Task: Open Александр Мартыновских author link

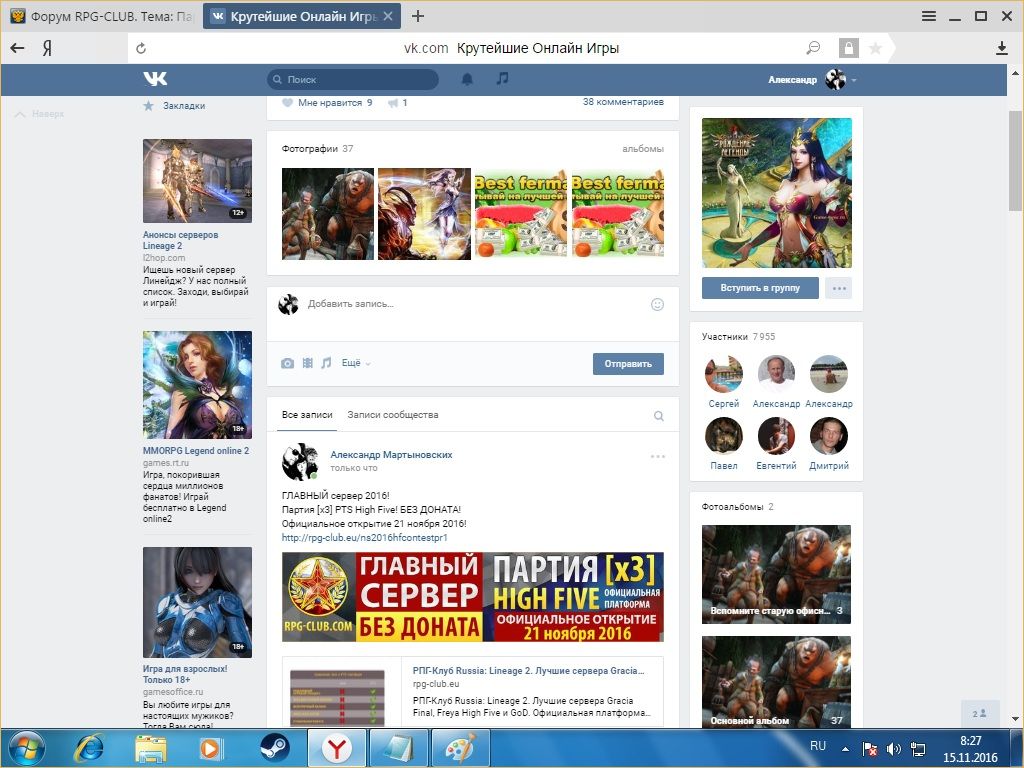Action: [x=391, y=455]
